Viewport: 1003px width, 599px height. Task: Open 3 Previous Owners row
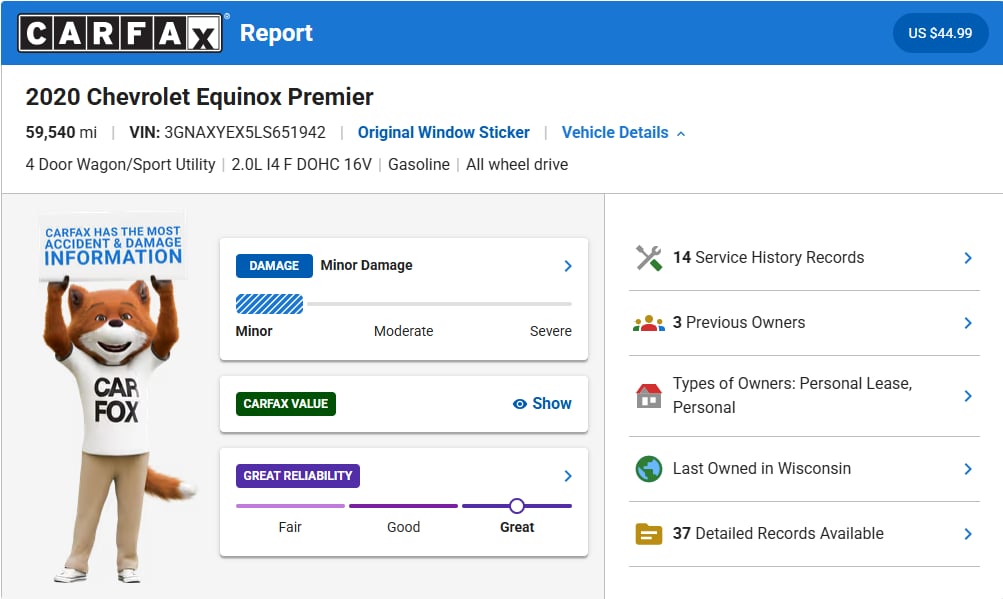pos(804,323)
